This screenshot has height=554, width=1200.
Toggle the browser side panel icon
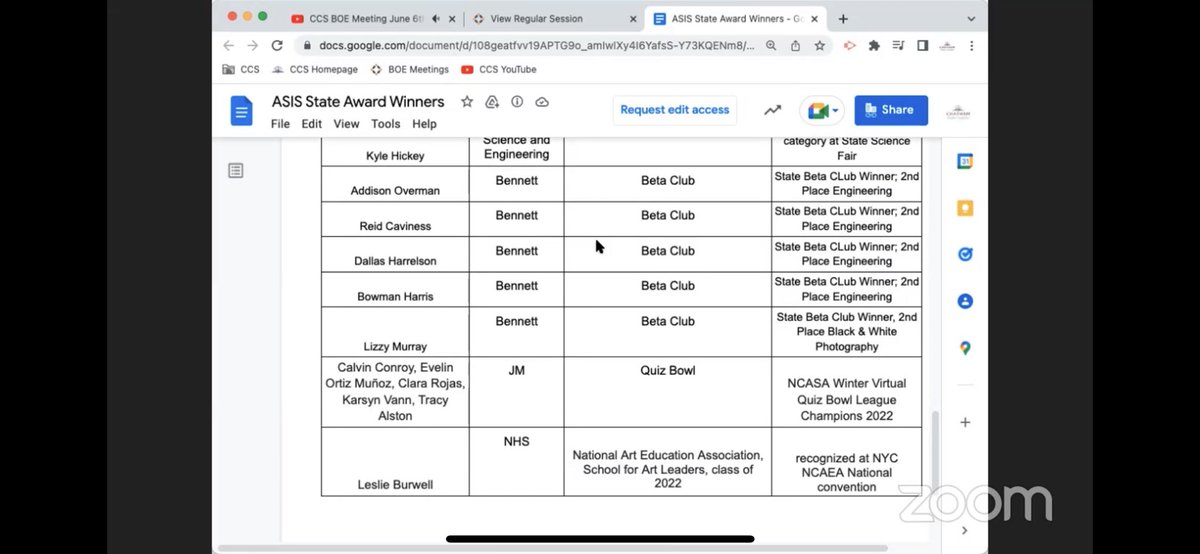922,45
